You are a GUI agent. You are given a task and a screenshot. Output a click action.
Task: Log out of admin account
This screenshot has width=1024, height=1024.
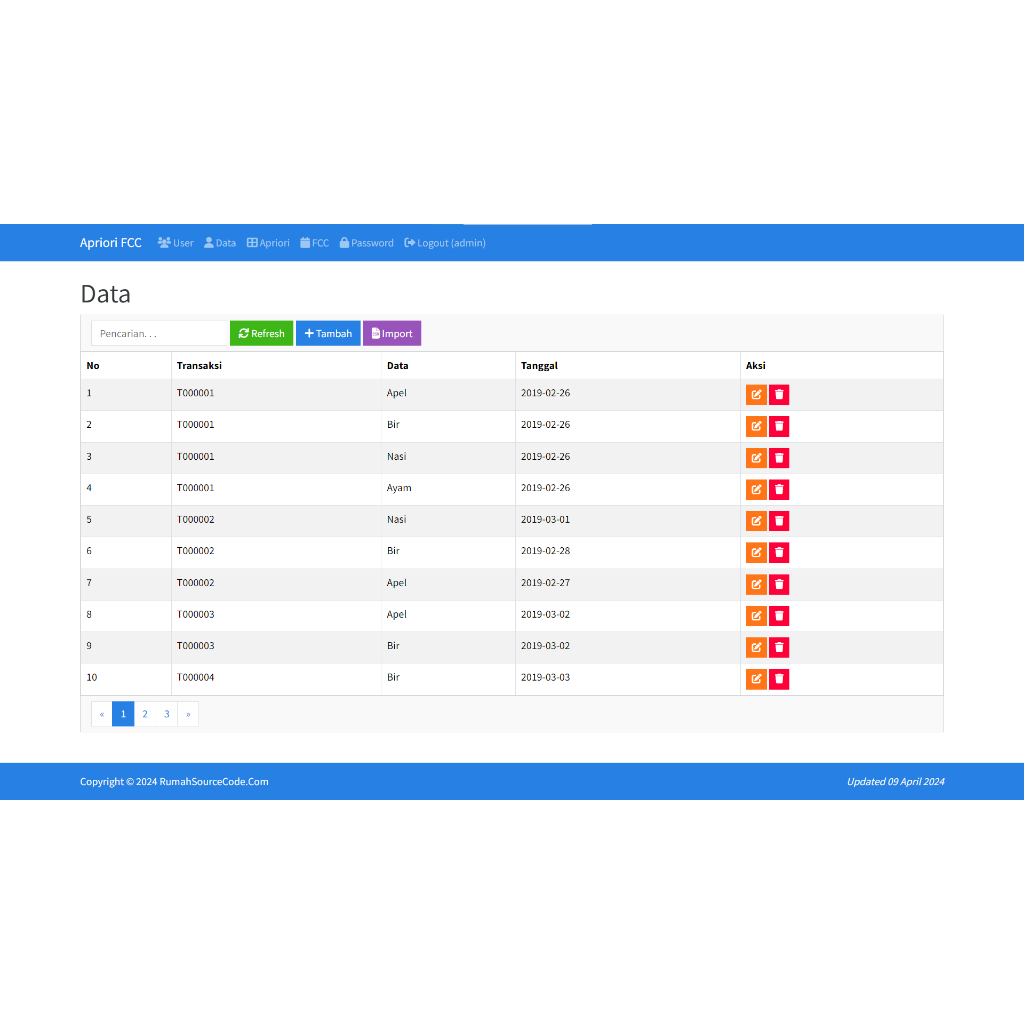445,243
